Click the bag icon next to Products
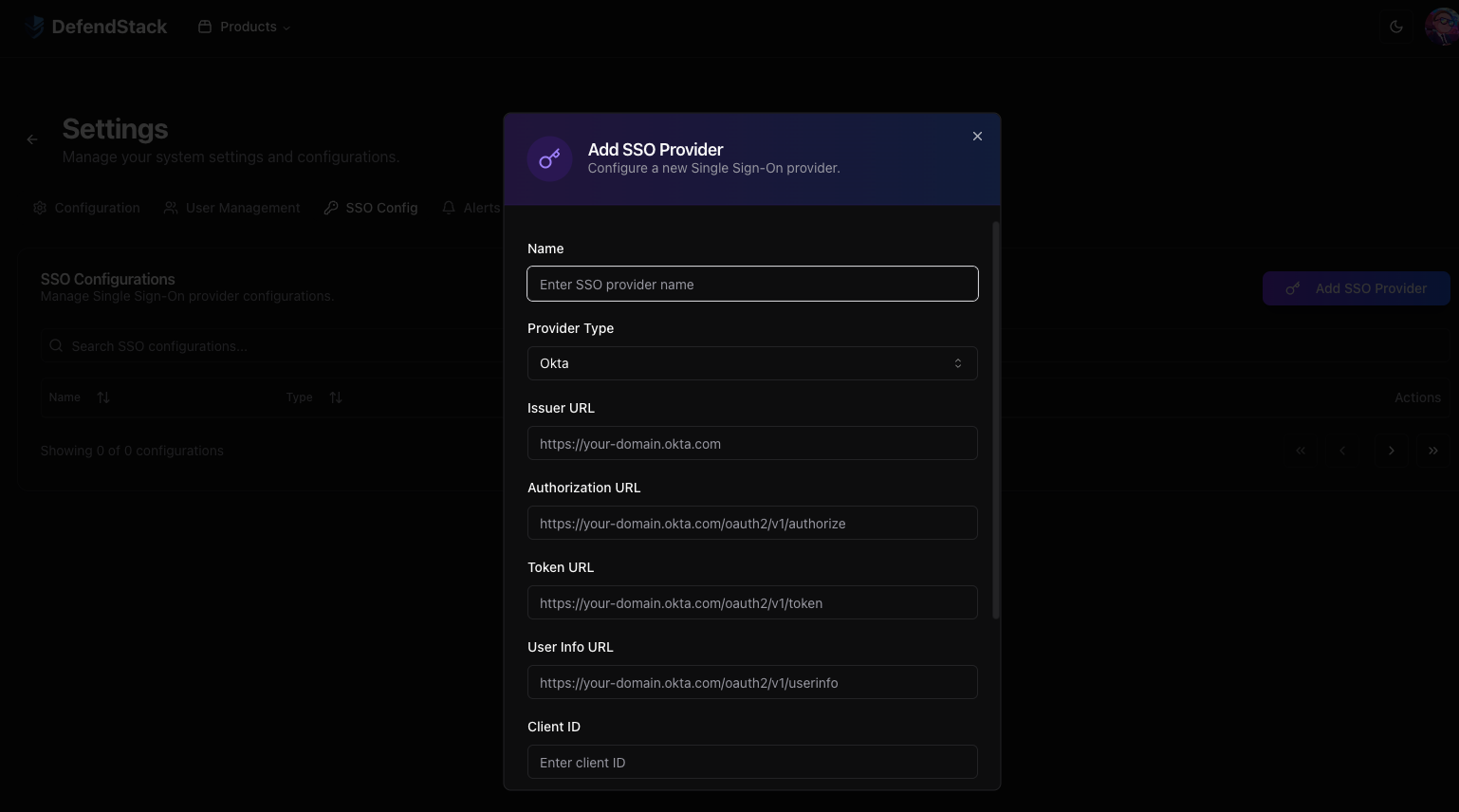Viewport: 1459px width, 812px height. click(x=204, y=27)
